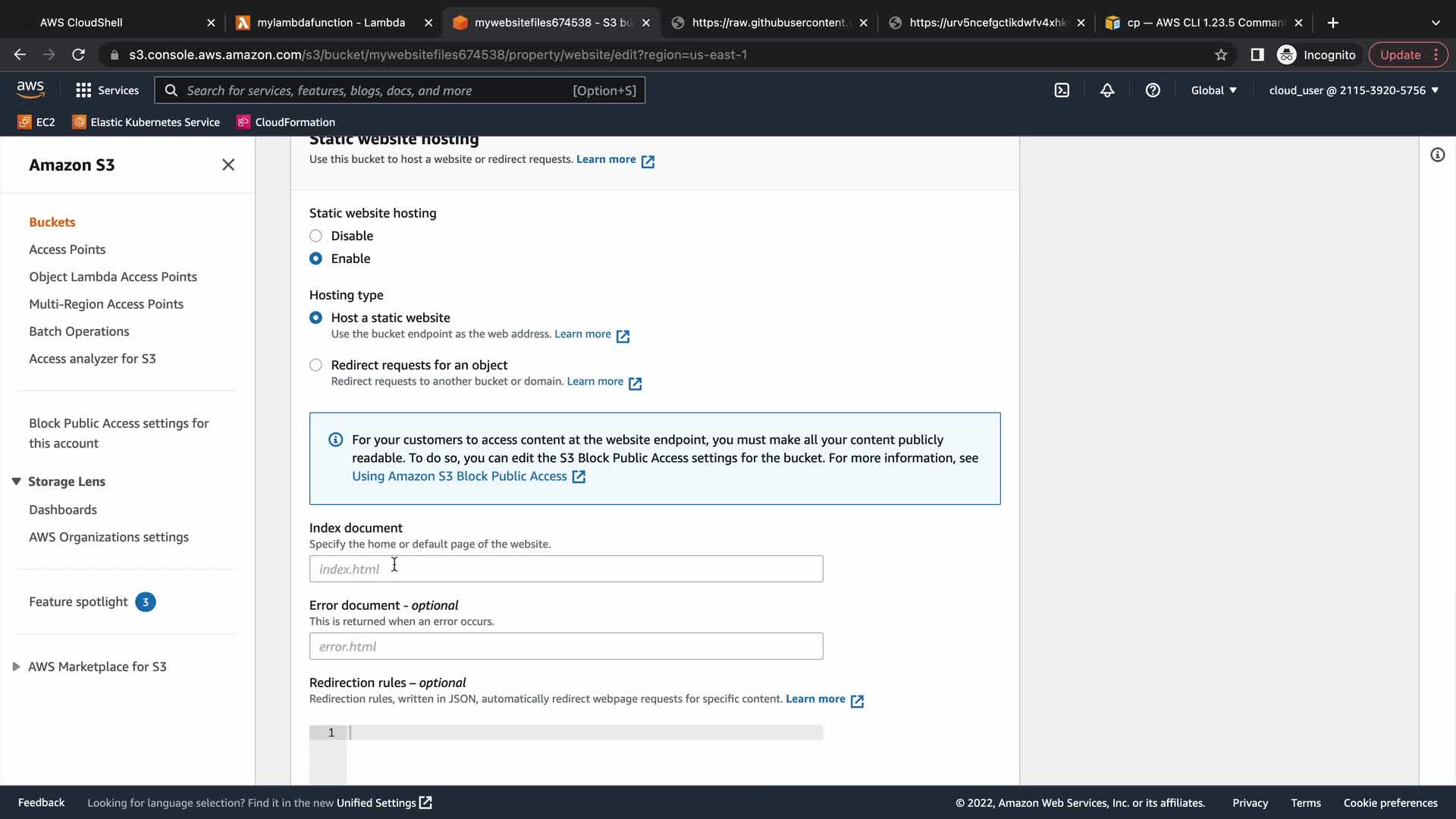The width and height of the screenshot is (1456, 819).
Task: Close the Amazon S3 sidebar panel
Action: (228, 165)
